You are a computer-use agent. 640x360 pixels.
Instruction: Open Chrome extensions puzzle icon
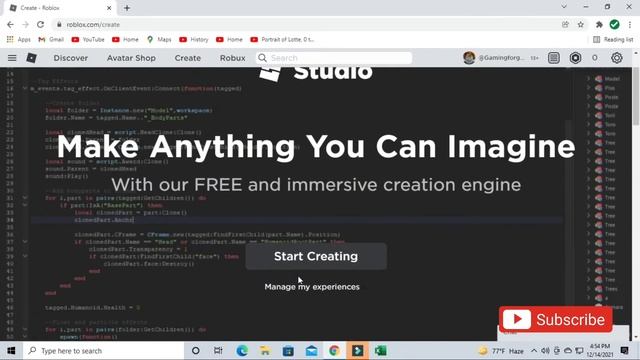click(x=599, y=24)
